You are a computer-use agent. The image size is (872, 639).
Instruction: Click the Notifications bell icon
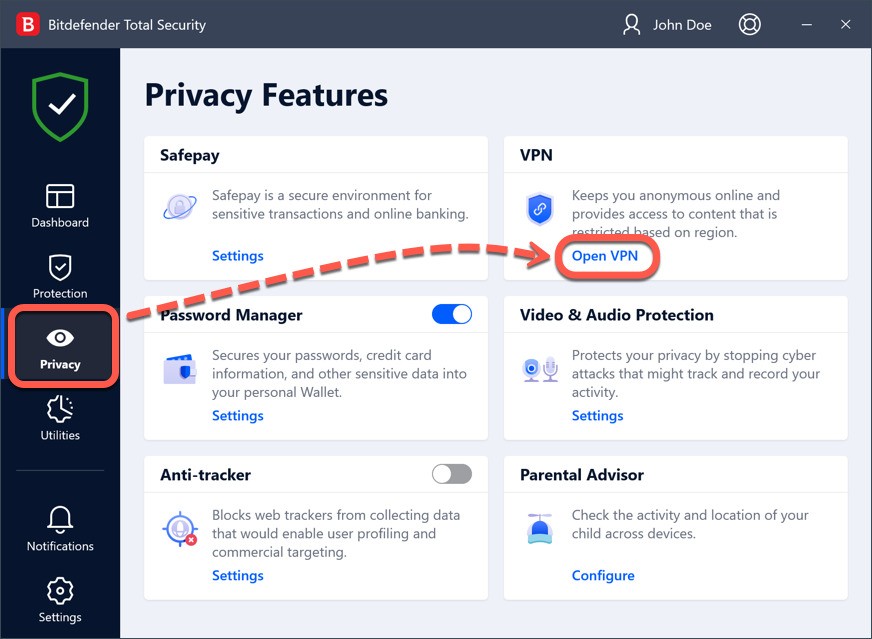(60, 520)
